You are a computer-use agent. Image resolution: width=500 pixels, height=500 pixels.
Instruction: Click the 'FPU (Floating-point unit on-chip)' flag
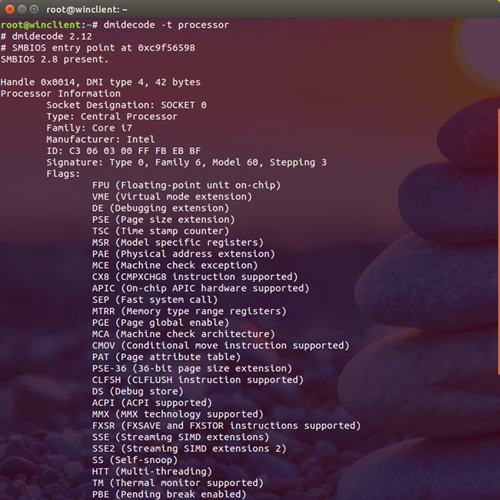click(186, 185)
